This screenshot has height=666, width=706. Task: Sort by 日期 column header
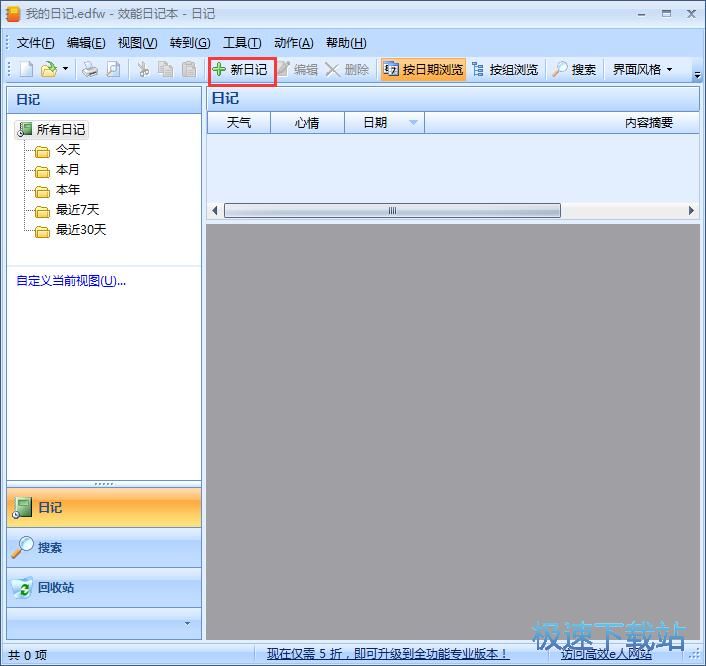pos(385,122)
